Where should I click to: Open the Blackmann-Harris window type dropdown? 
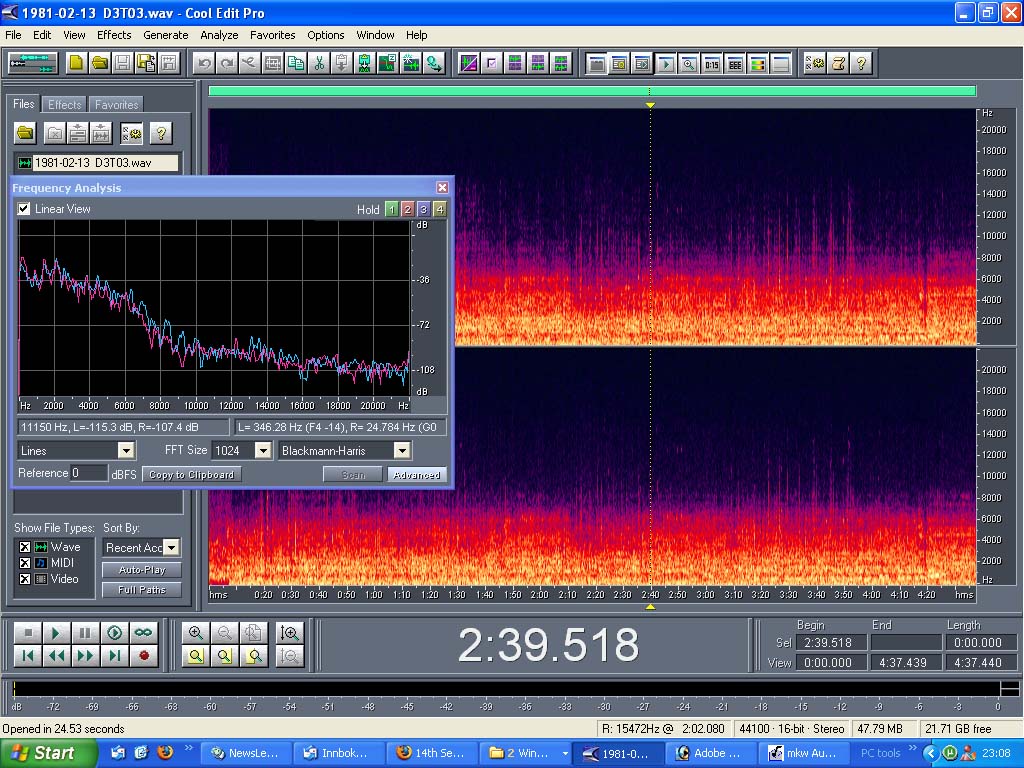[402, 451]
